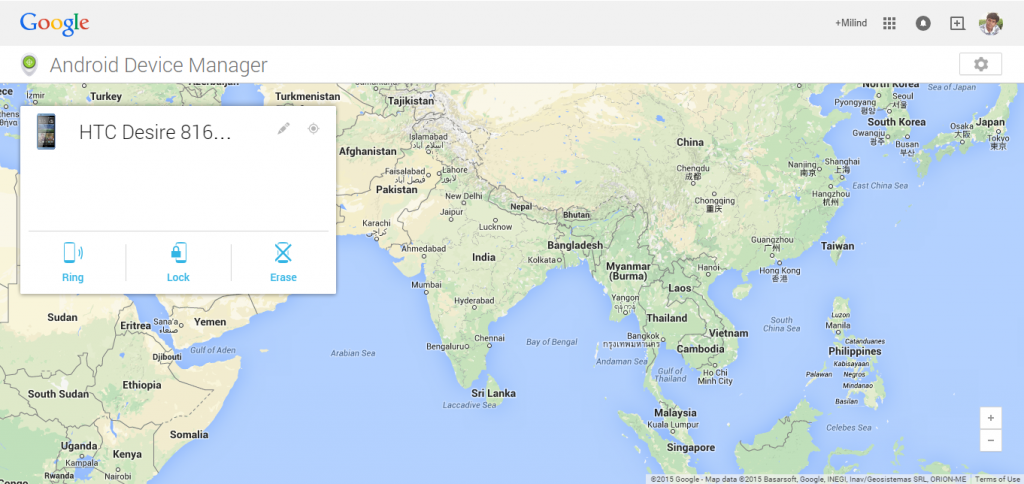Click Tajikistan label on map
This screenshot has height=484, width=1024.
(x=411, y=101)
